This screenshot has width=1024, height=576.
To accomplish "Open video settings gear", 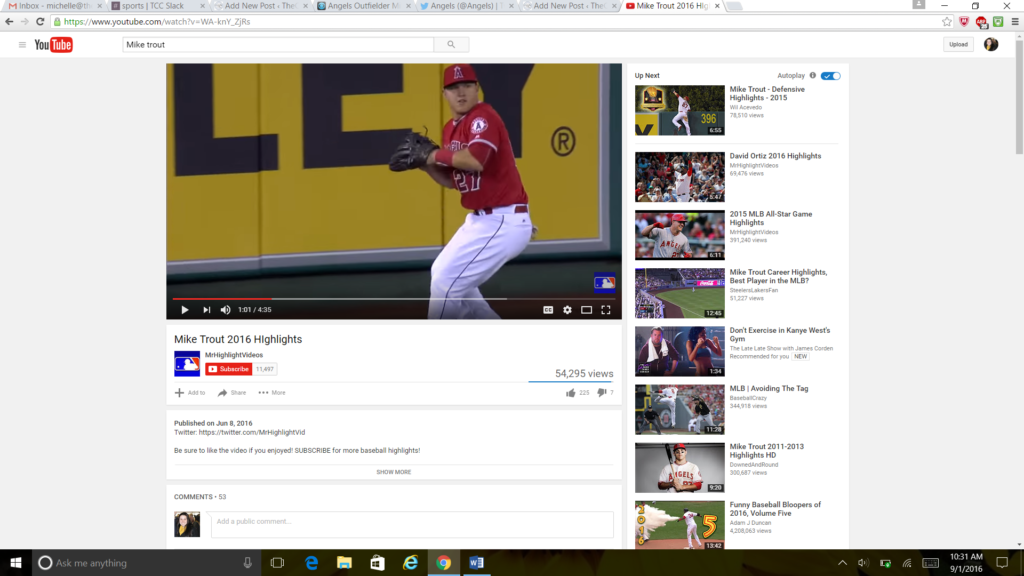I will (567, 310).
